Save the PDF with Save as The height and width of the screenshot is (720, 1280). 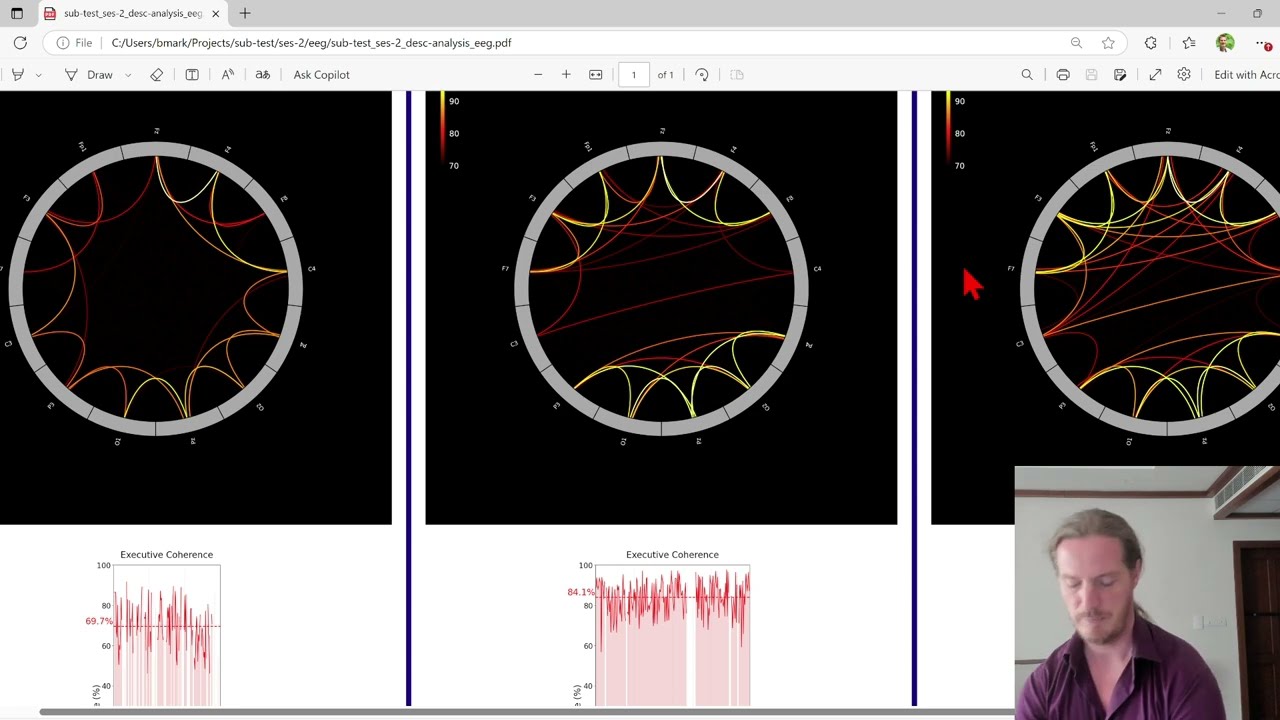pyautogui.click(x=1120, y=75)
